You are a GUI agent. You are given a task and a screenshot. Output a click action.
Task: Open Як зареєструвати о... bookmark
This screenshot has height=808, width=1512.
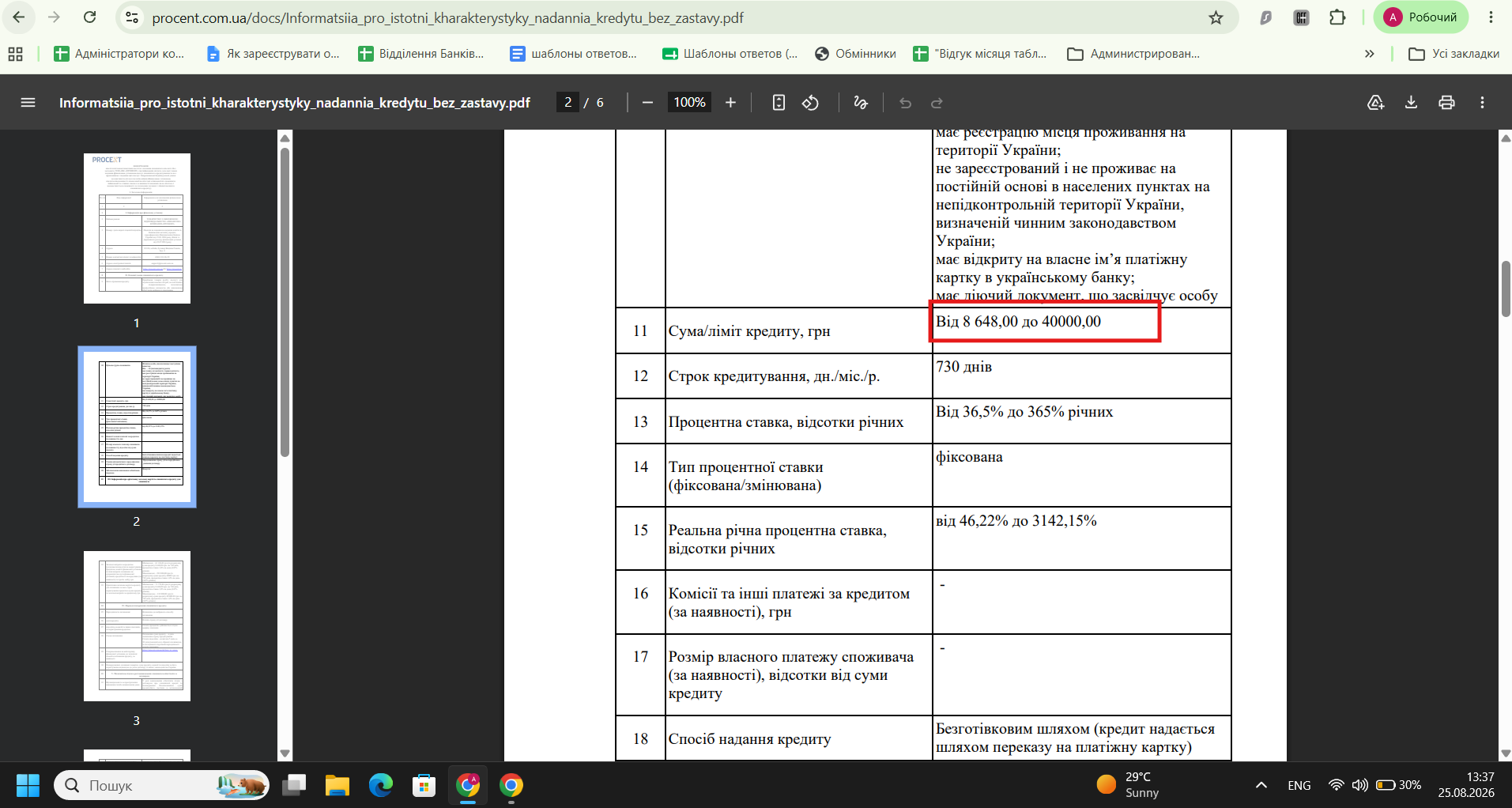pyautogui.click(x=273, y=54)
